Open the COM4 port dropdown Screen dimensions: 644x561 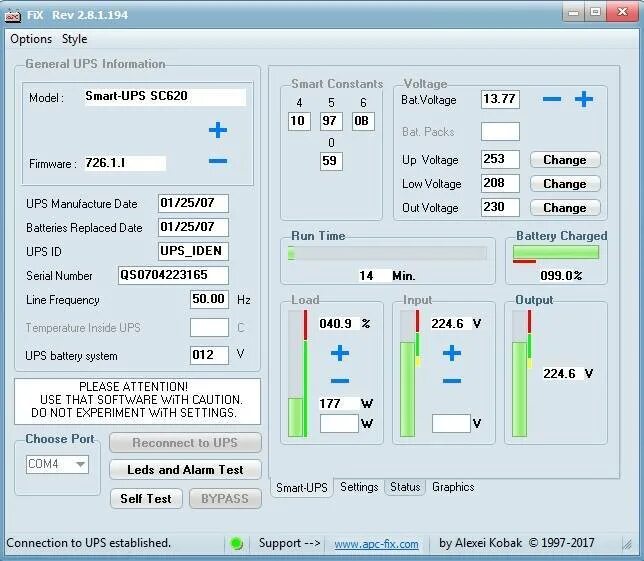(x=57, y=464)
